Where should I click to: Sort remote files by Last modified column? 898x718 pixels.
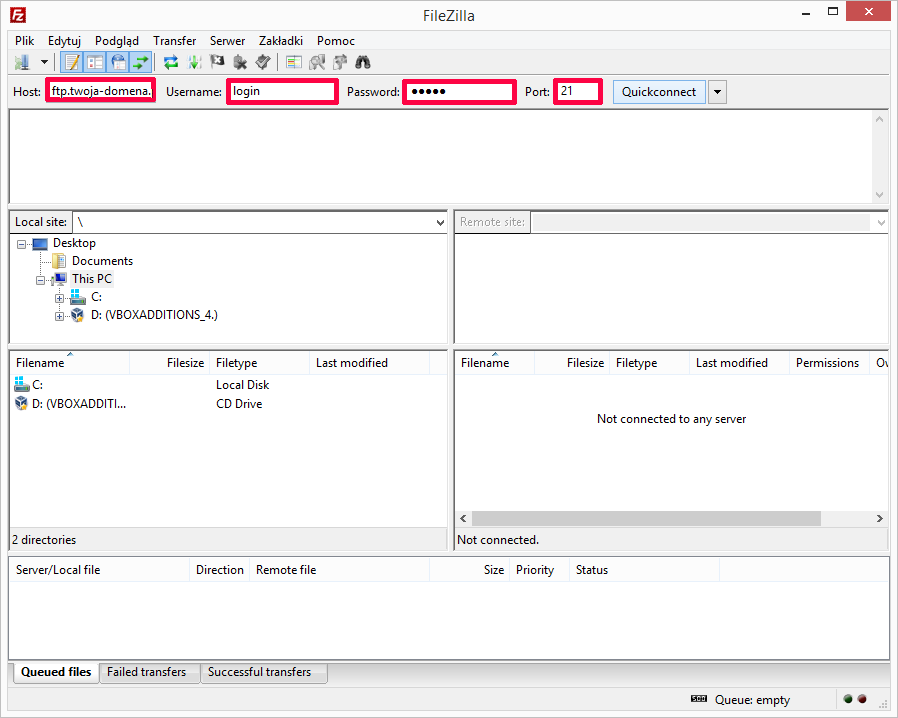tap(739, 363)
